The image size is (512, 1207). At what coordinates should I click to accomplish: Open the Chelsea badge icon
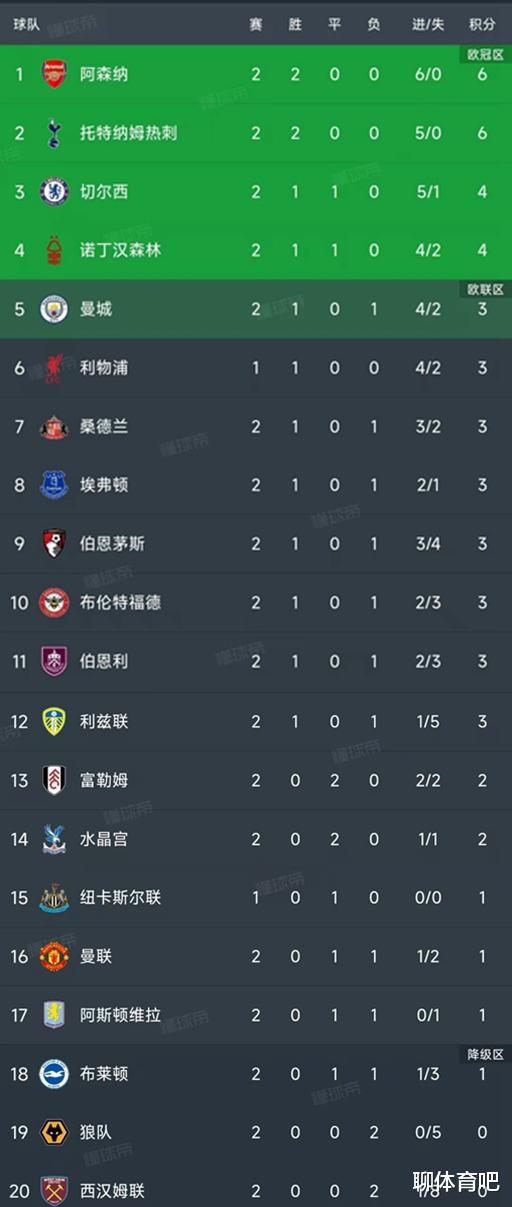point(54,191)
